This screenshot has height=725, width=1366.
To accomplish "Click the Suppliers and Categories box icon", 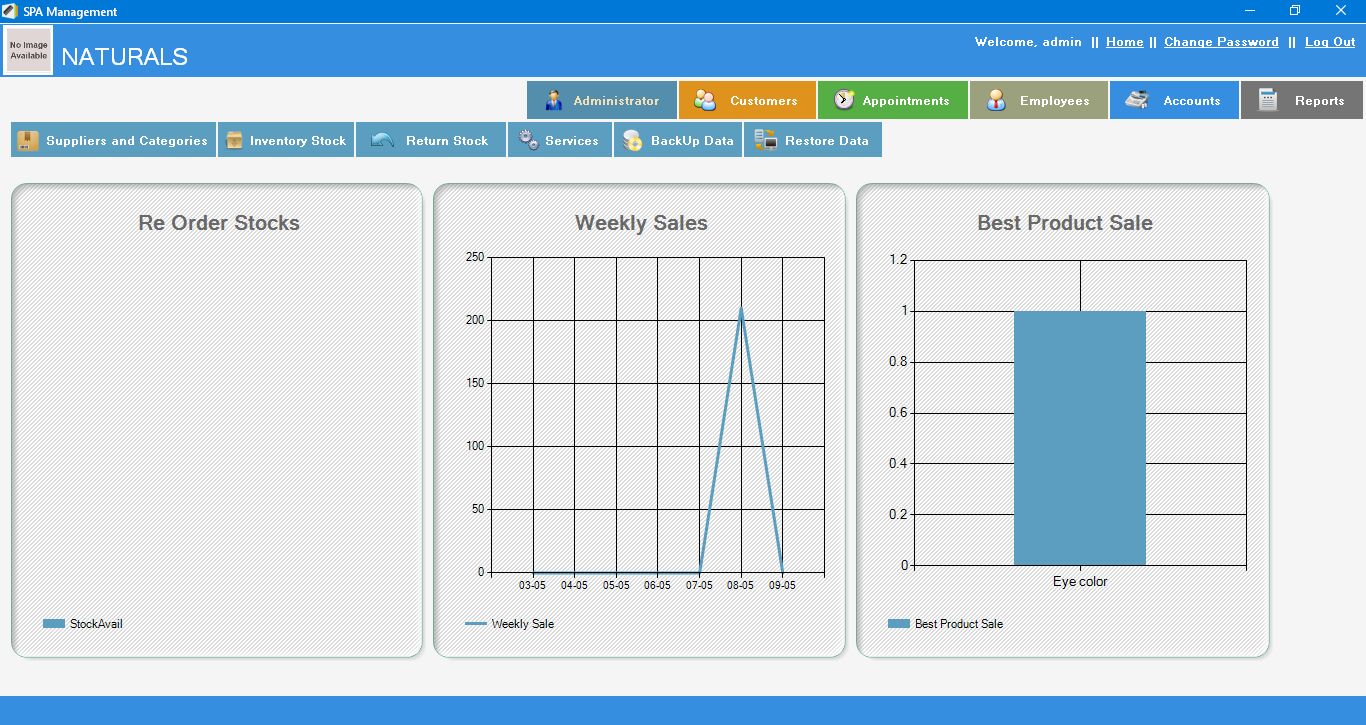I will pos(28,141).
